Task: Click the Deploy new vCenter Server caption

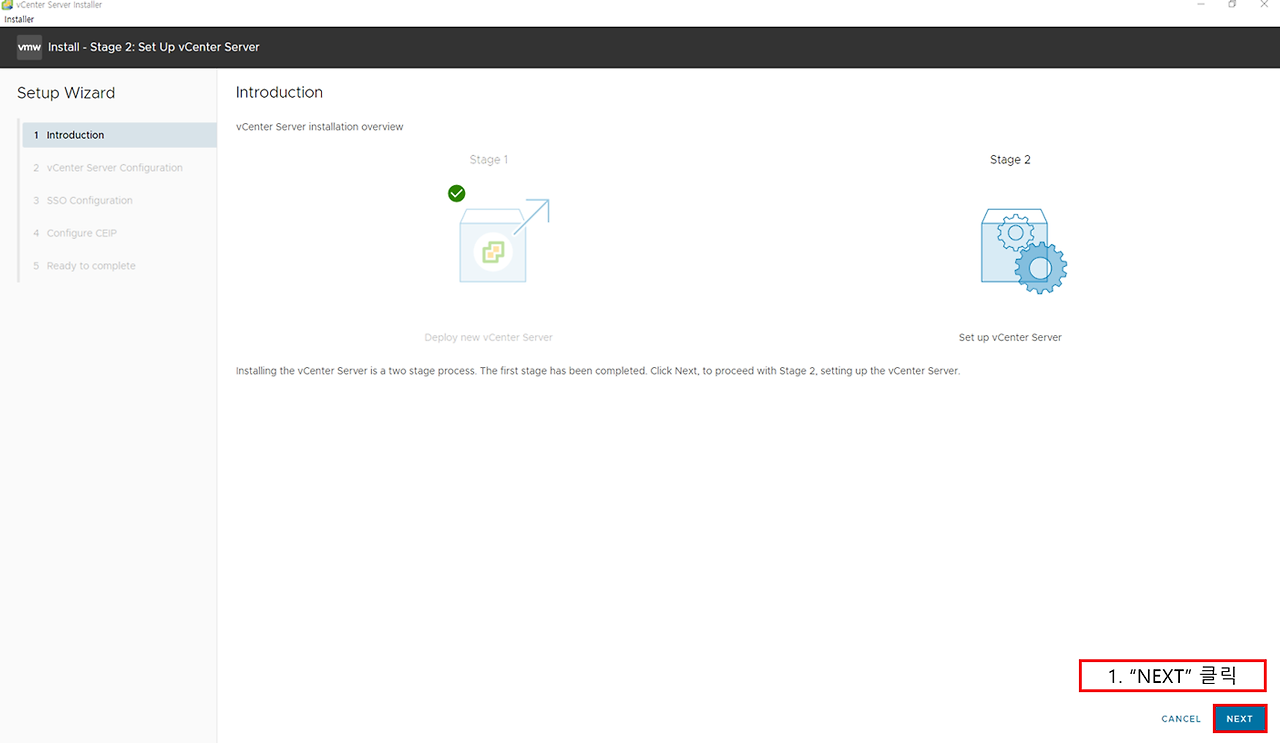Action: point(488,338)
